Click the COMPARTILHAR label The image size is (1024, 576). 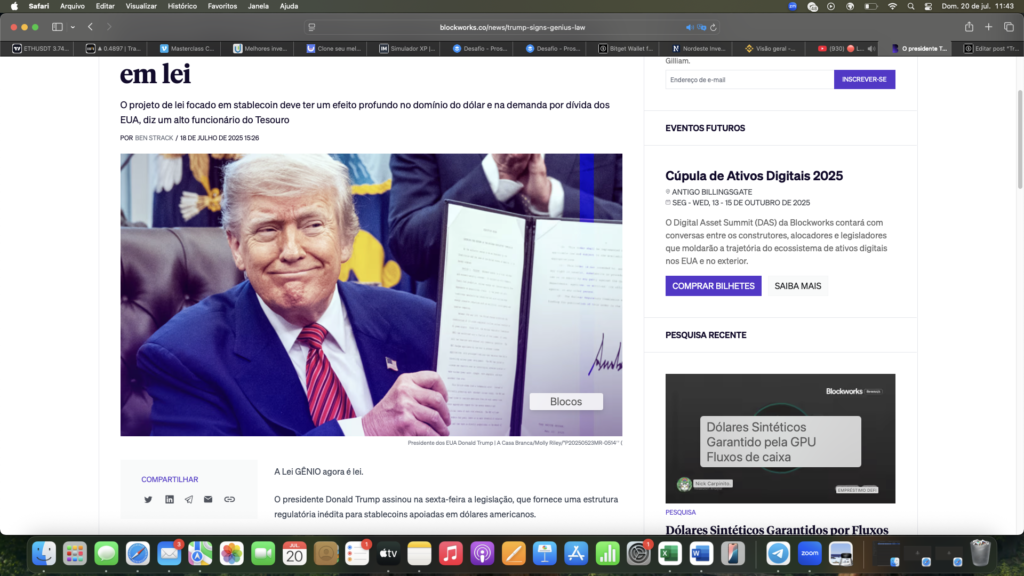point(170,479)
